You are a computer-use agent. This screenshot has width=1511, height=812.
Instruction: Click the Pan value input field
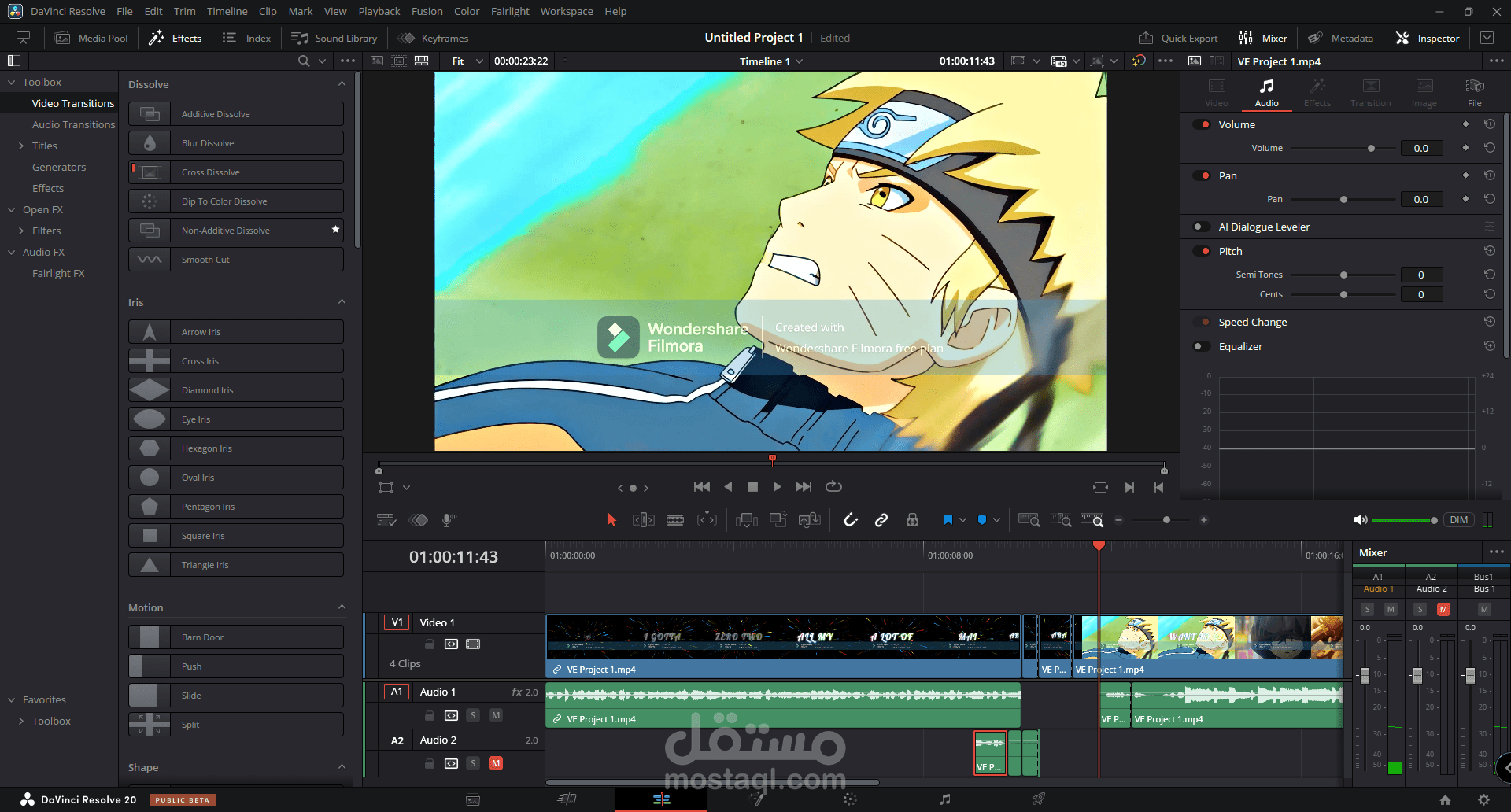click(x=1421, y=199)
